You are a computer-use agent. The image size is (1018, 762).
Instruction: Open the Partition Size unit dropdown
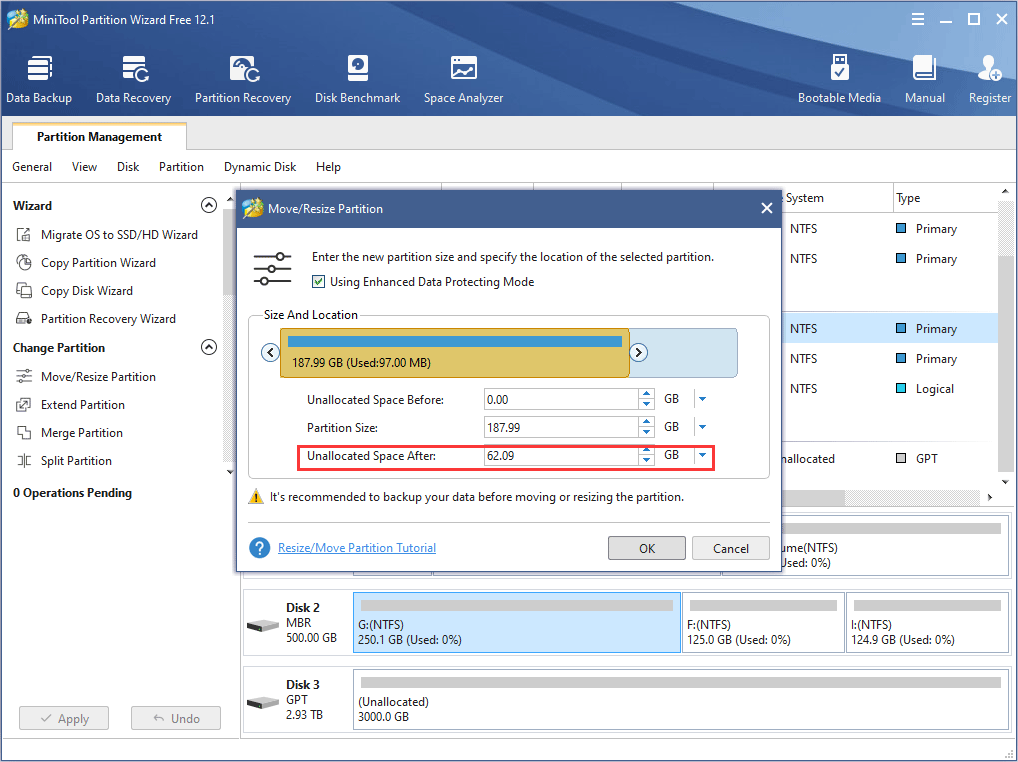[x=703, y=427]
